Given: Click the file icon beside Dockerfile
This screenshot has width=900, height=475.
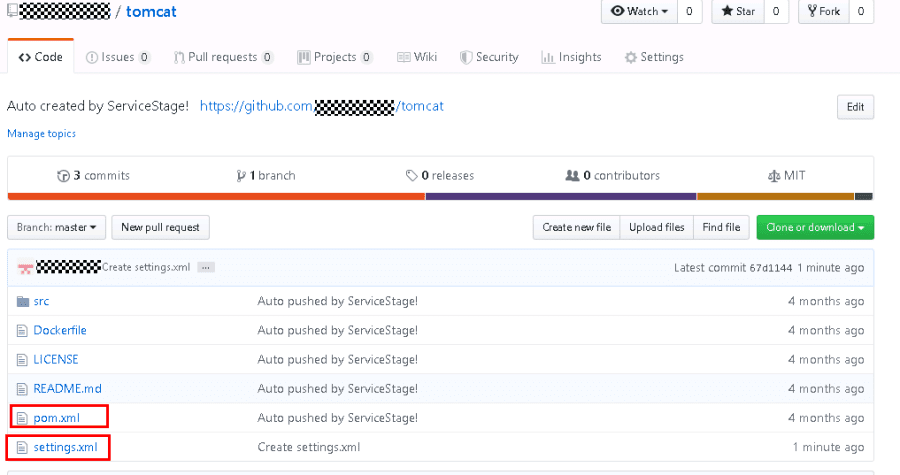Looking at the screenshot, I should coord(22,331).
